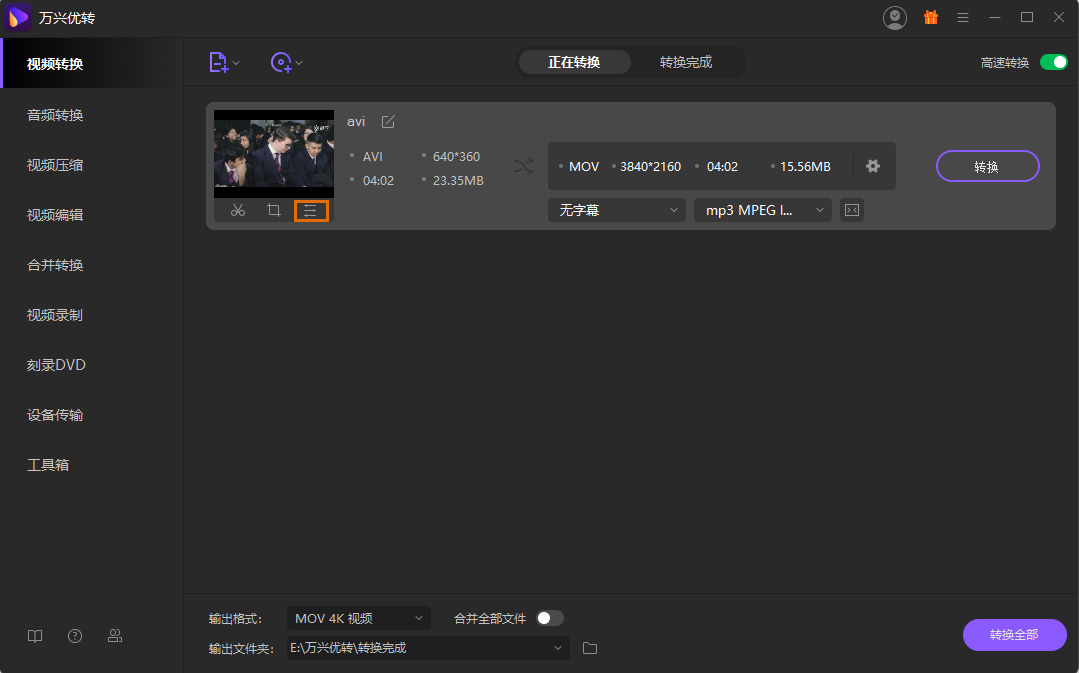
Task: Click the load DVD disc icon
Action: click(x=282, y=62)
